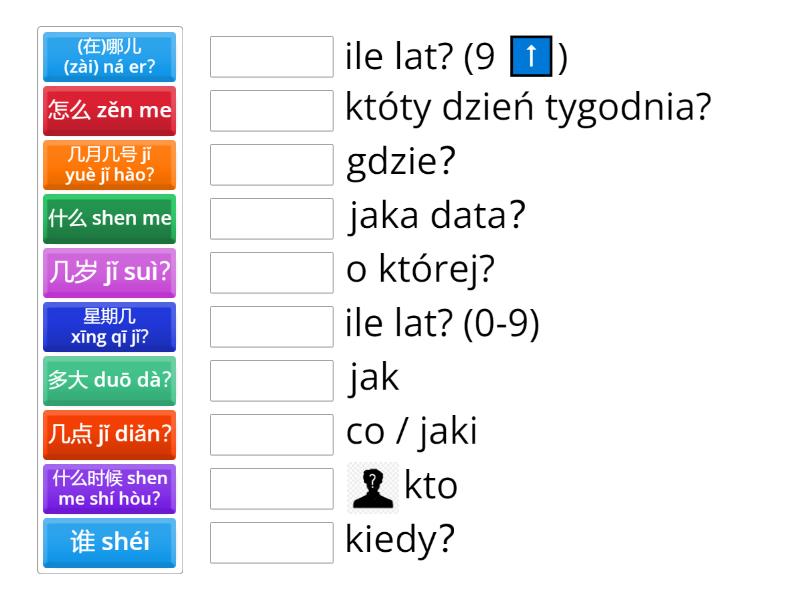This screenshot has height=600, width=800.
Task: Click the person silhouette icon beside kto
Action: (x=371, y=488)
